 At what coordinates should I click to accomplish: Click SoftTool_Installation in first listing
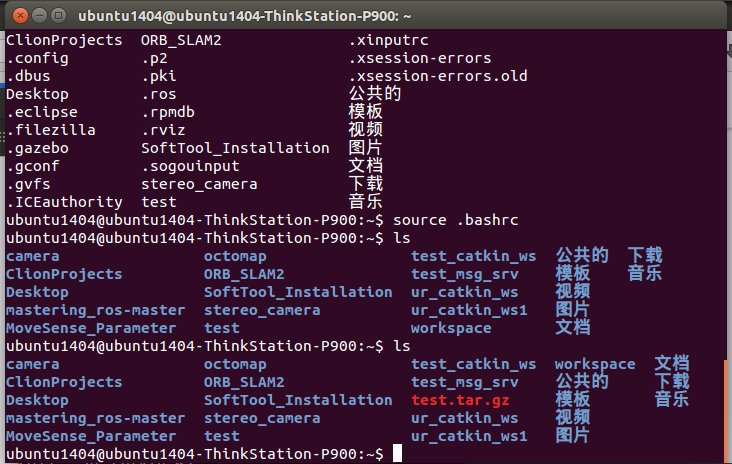235,148
